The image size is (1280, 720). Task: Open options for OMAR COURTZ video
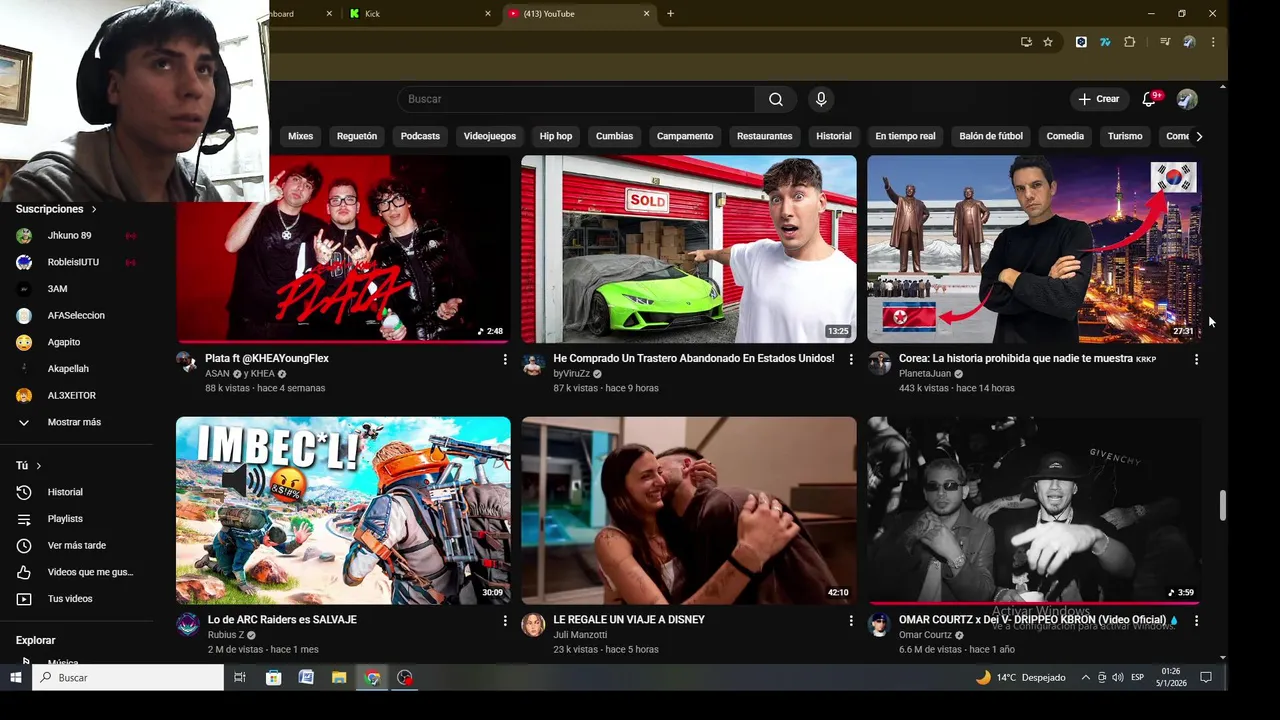(1196, 621)
